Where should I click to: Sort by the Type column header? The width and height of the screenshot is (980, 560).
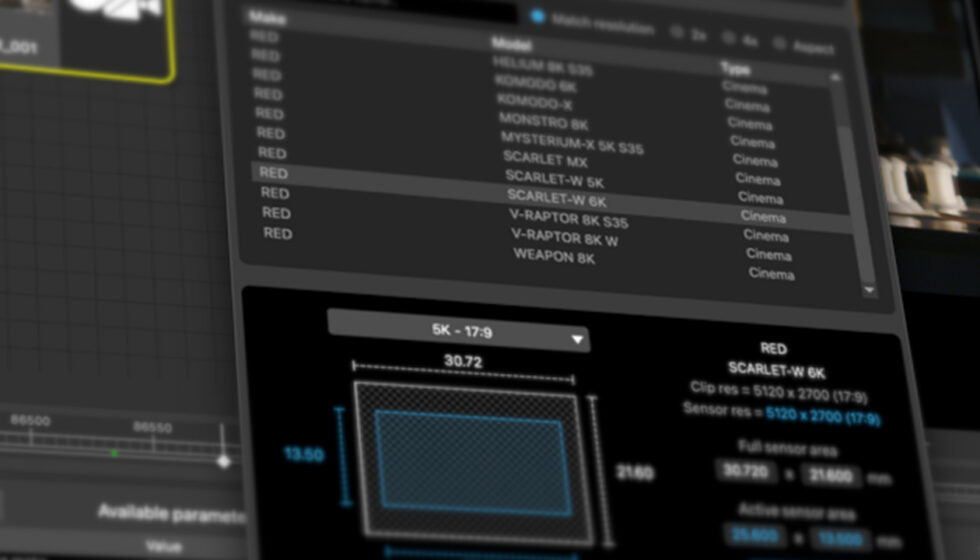[735, 68]
